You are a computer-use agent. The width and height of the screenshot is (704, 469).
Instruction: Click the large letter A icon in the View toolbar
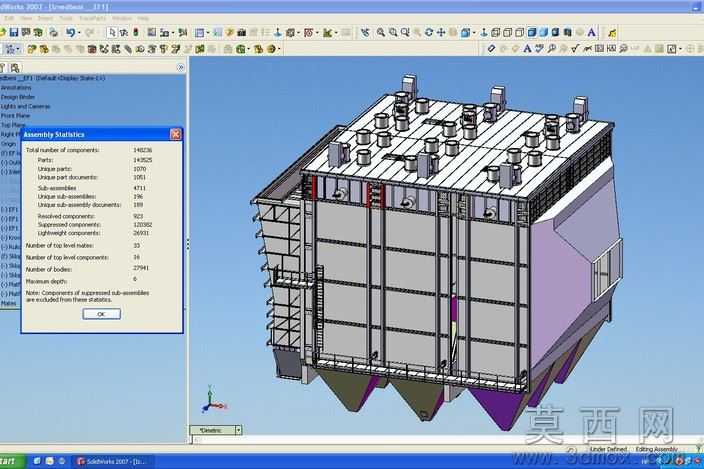coord(592,32)
